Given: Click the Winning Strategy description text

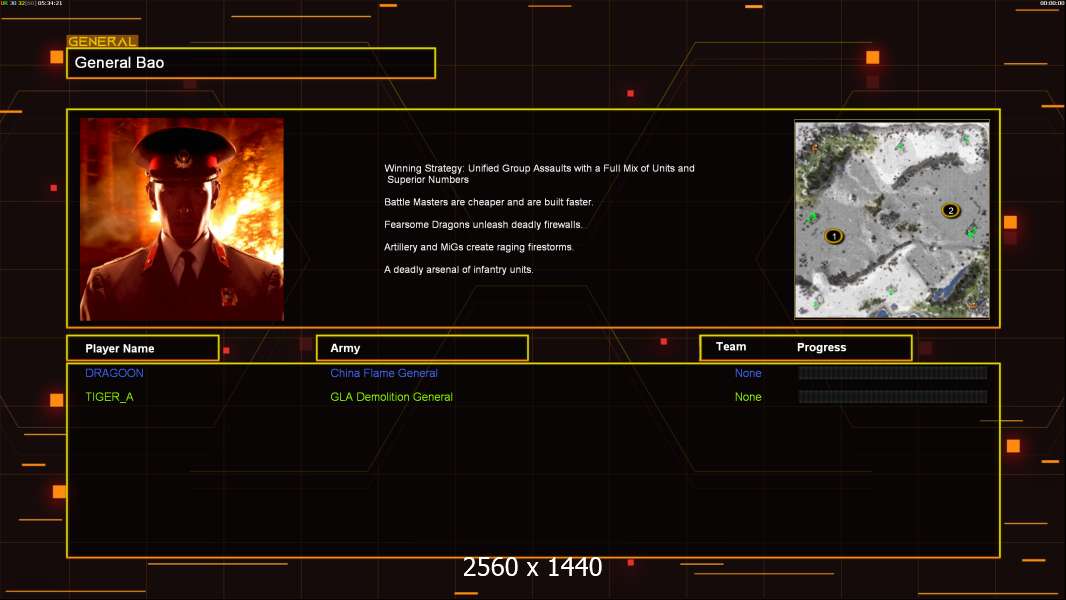Looking at the screenshot, I should [x=539, y=174].
